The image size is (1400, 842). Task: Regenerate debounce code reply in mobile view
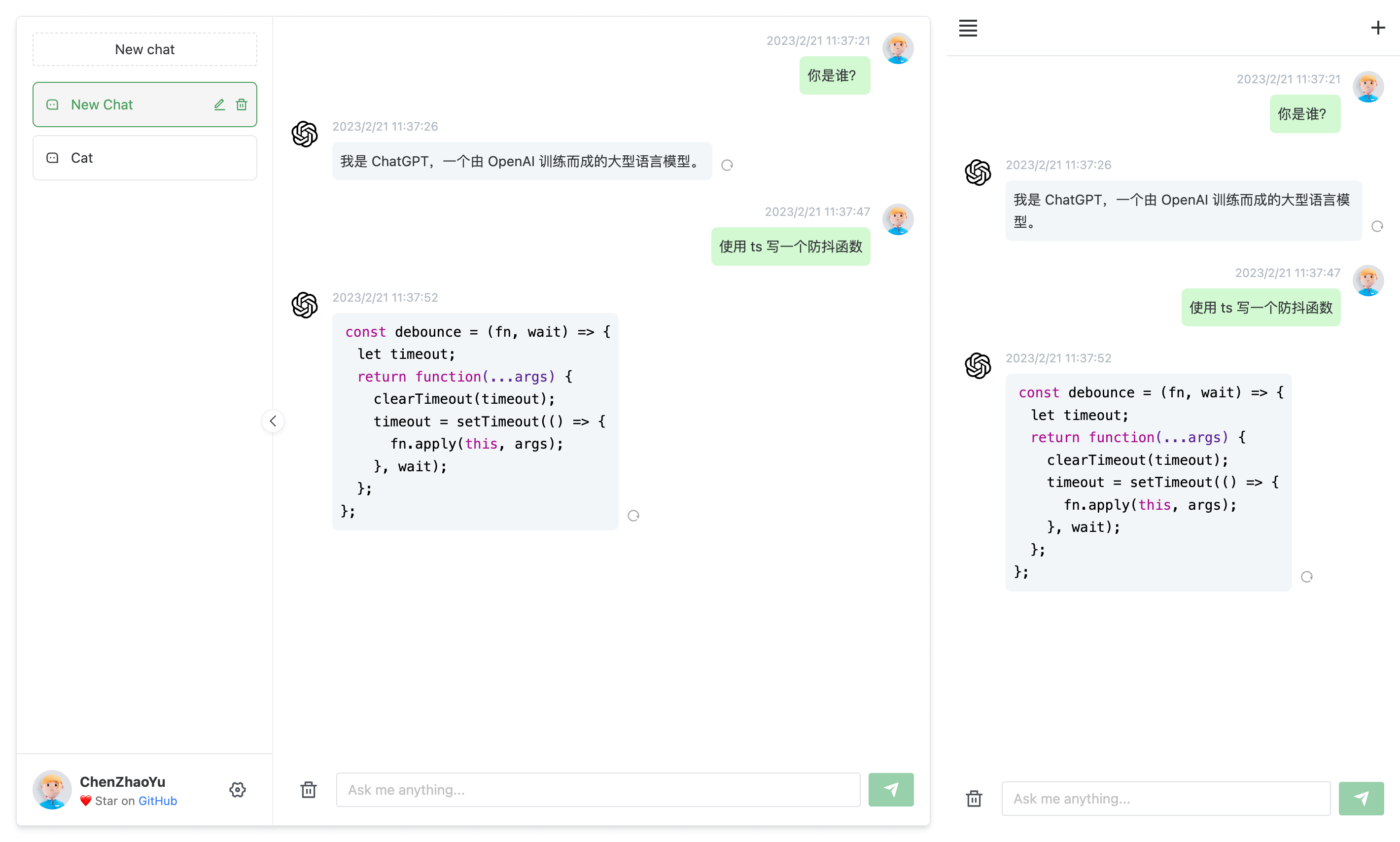pyautogui.click(x=1306, y=577)
